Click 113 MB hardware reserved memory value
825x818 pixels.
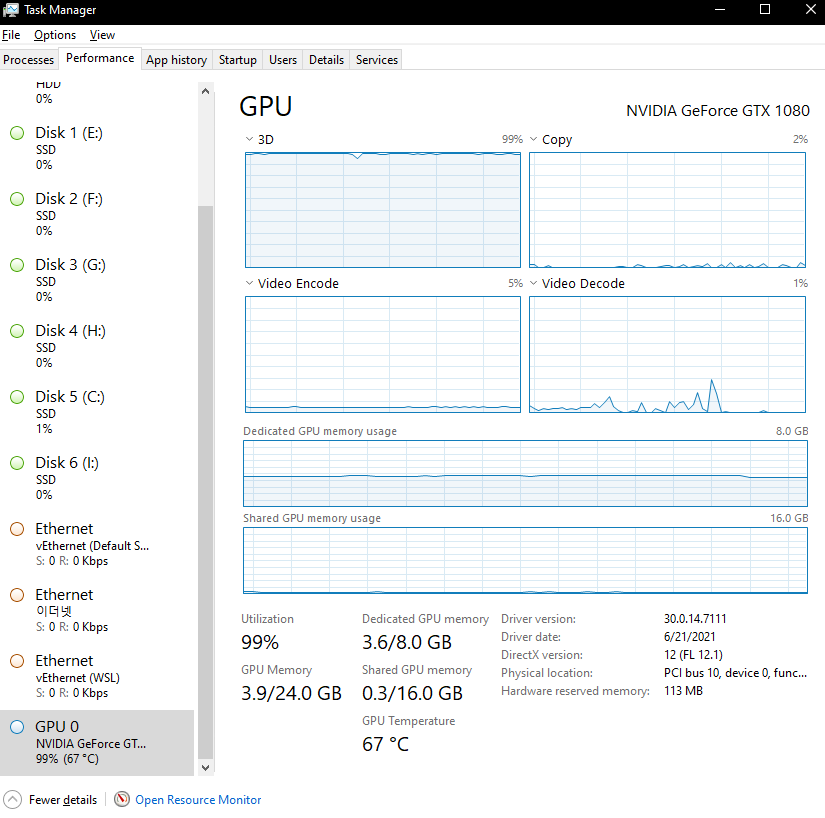click(683, 691)
